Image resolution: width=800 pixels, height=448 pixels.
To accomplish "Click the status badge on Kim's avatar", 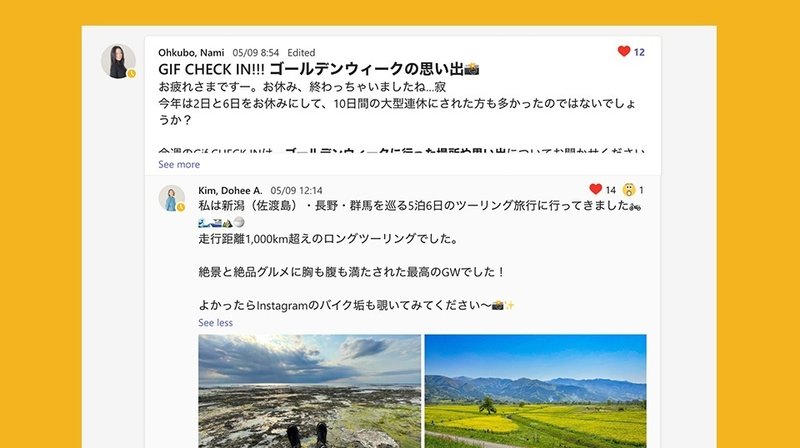I will [x=181, y=207].
